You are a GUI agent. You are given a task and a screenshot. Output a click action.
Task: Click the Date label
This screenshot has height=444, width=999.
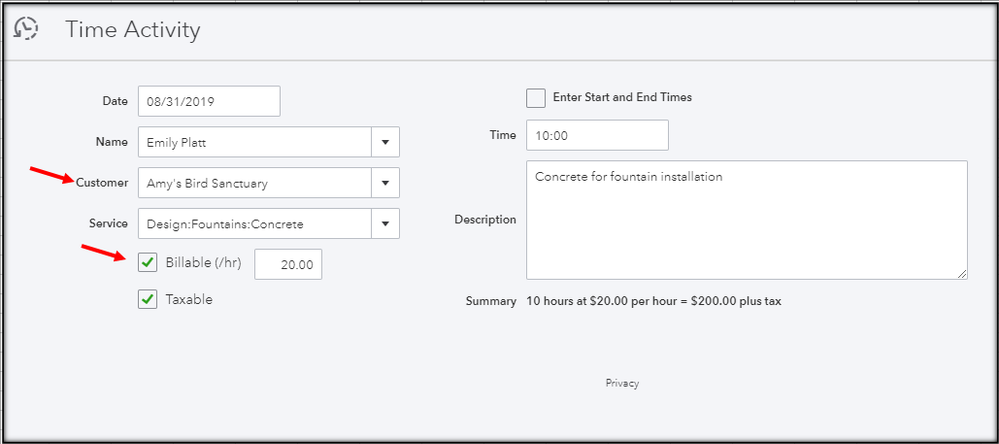(x=115, y=101)
